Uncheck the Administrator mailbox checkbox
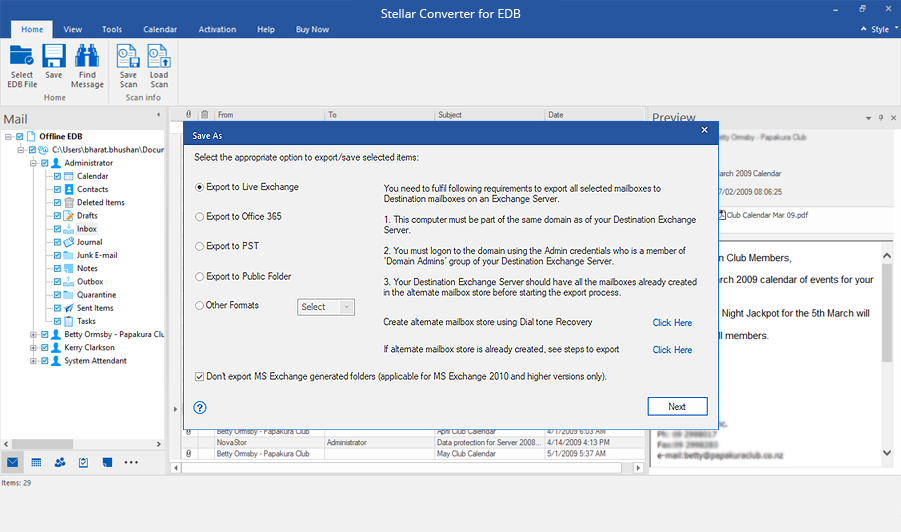Viewport: 901px width, 532px height. point(45,163)
